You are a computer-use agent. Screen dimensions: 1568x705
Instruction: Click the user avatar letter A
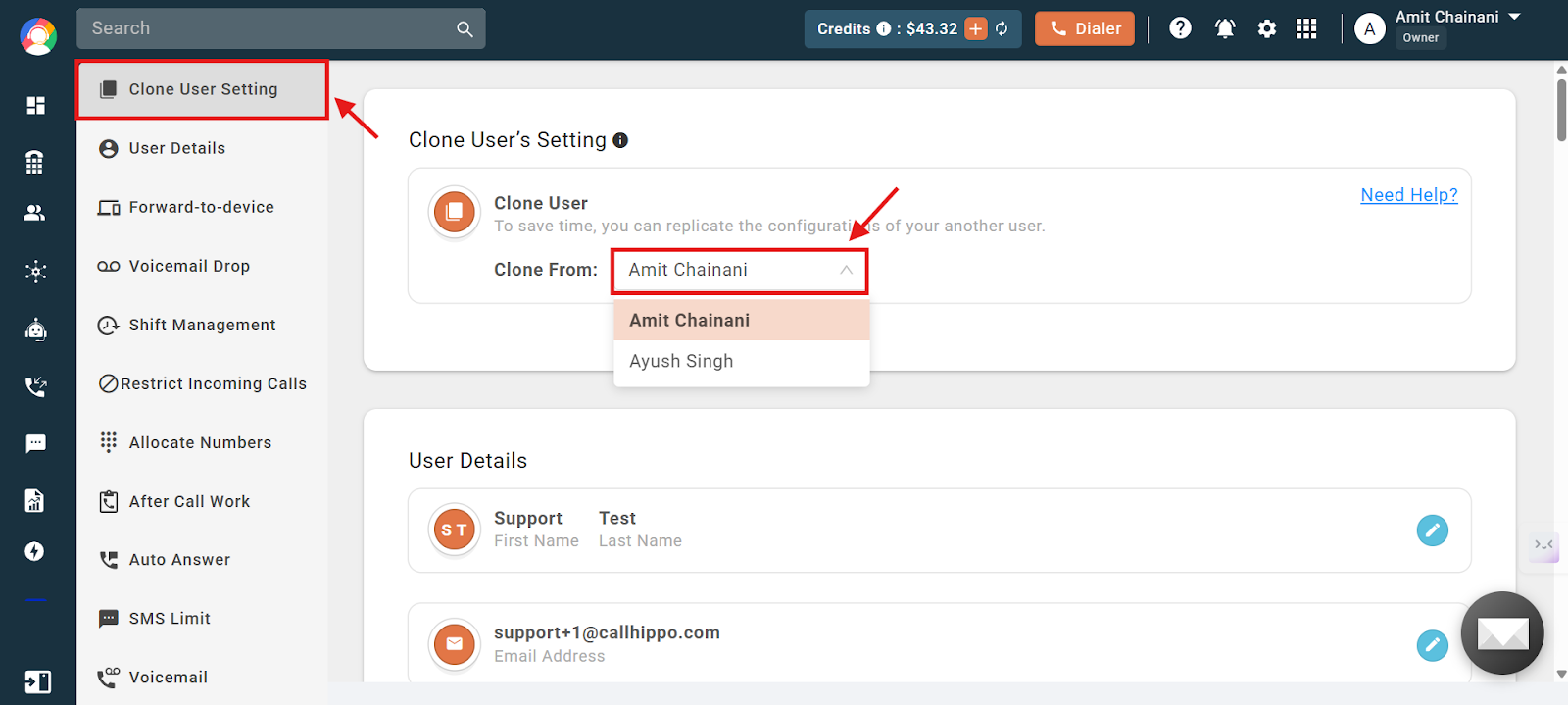1370,29
